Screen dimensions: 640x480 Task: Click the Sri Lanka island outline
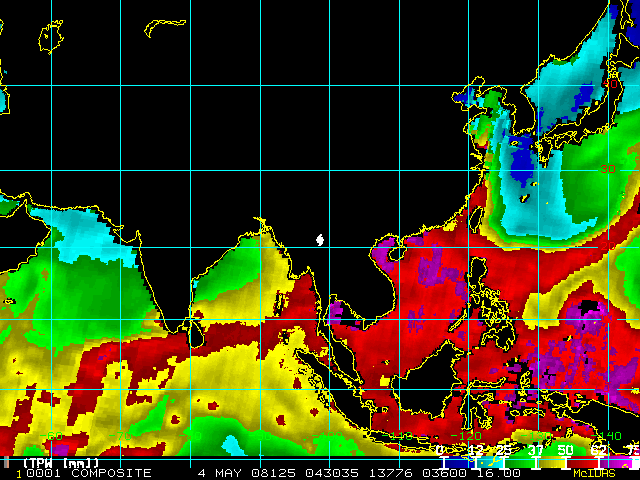197,332
